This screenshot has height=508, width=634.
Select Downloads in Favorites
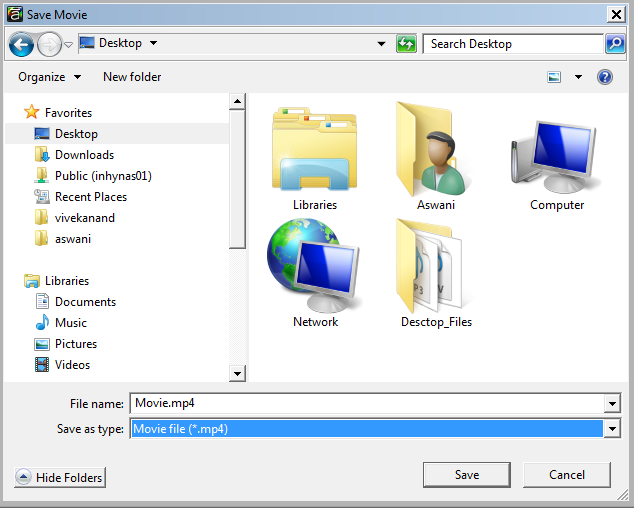coord(84,155)
